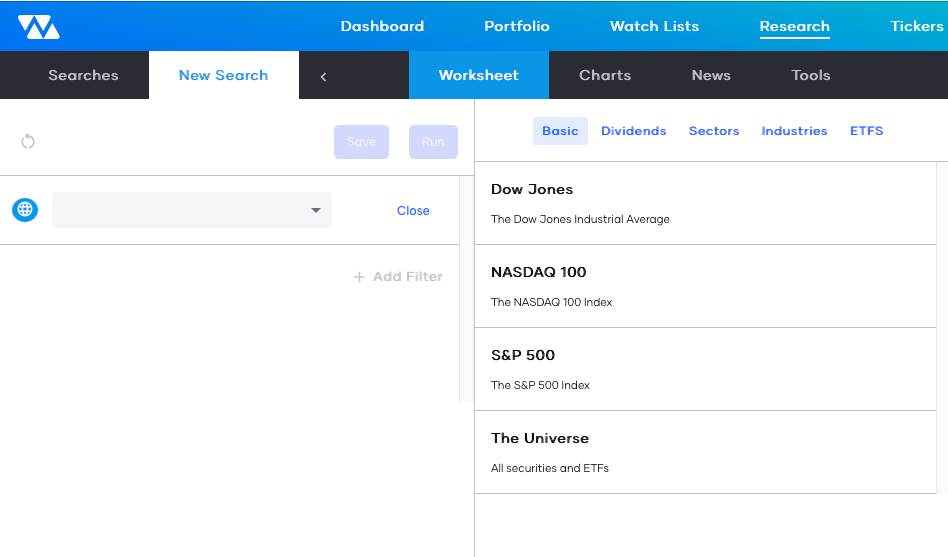The image size is (948, 557).
Task: Choose the Dow Jones universe
Action: [706, 203]
